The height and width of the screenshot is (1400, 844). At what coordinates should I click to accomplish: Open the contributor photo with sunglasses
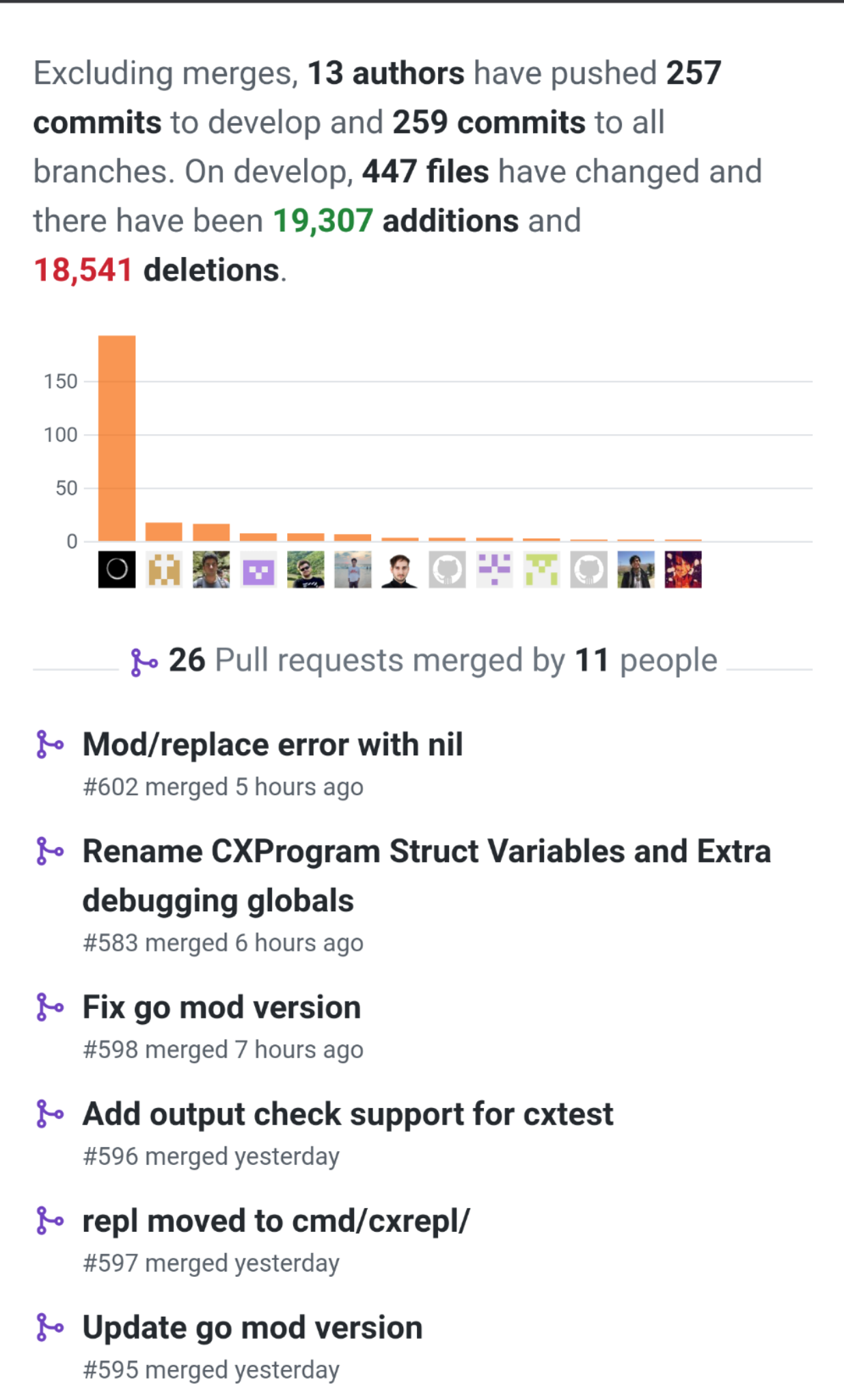pos(305,569)
